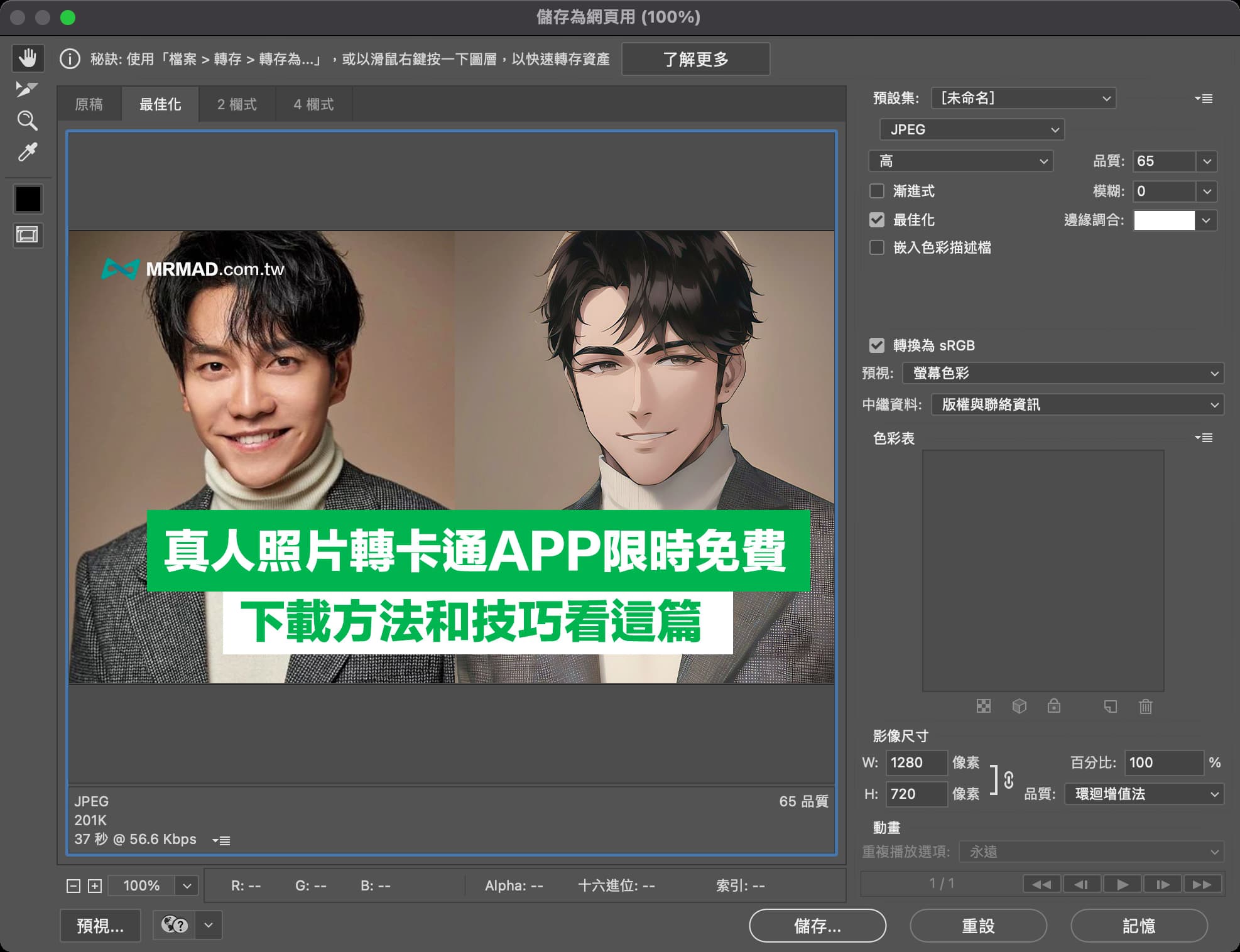Click the trash icon under color table
The width and height of the screenshot is (1240, 952).
pyautogui.click(x=1146, y=706)
